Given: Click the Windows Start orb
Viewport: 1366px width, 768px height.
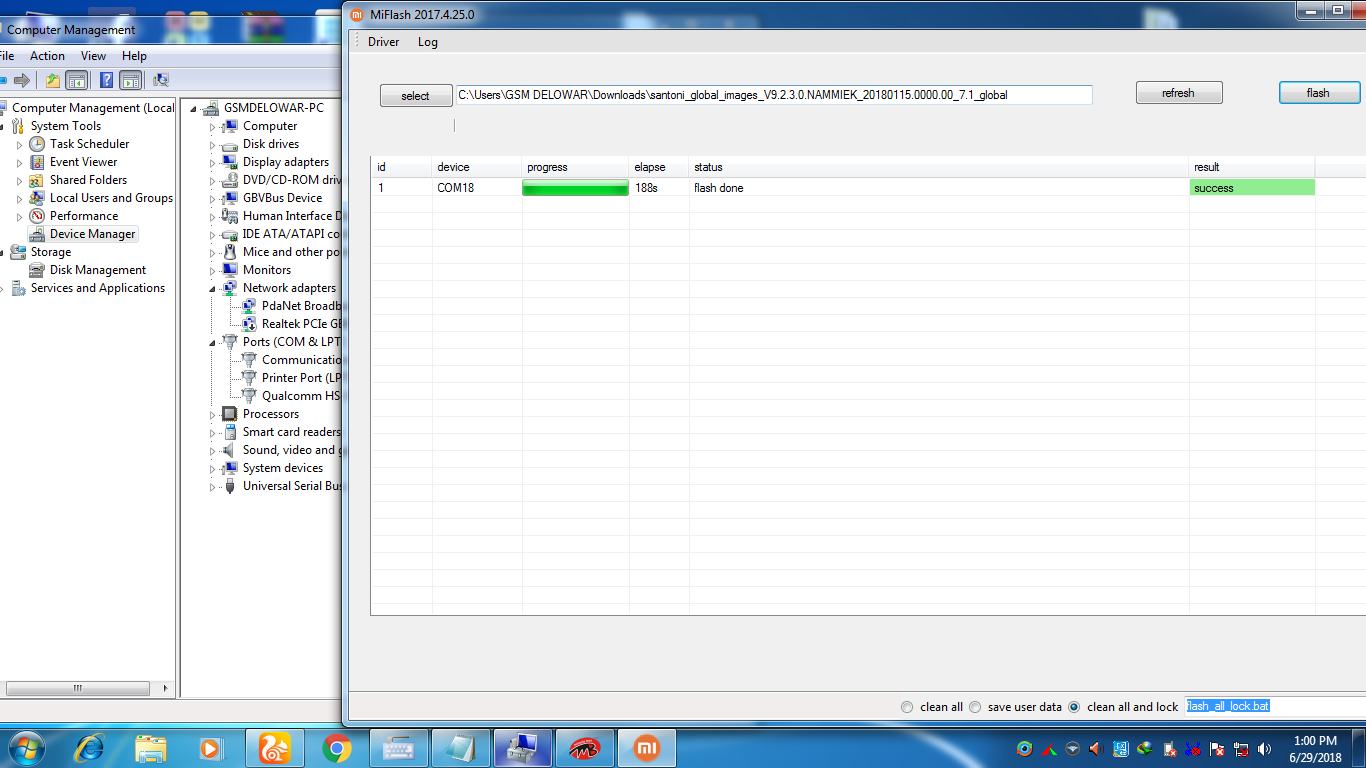Looking at the screenshot, I should click(25, 747).
